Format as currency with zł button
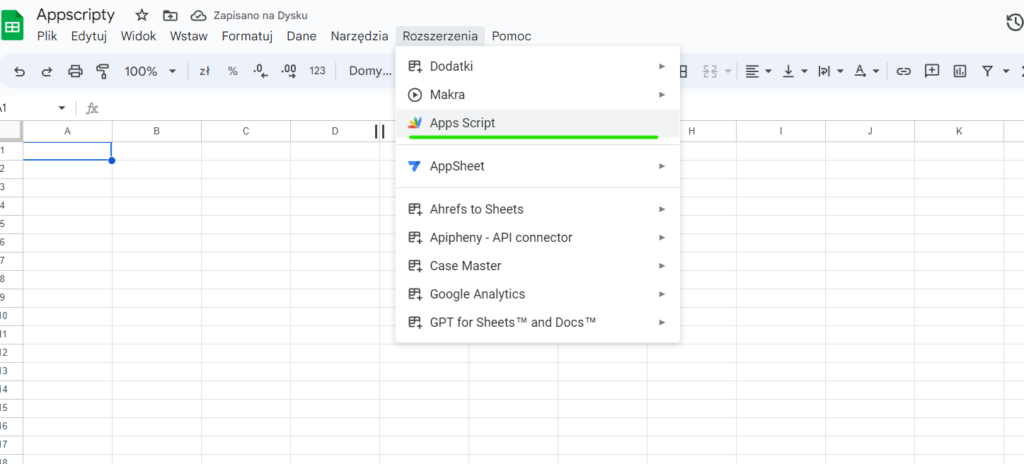The height and width of the screenshot is (464, 1024). click(x=204, y=71)
